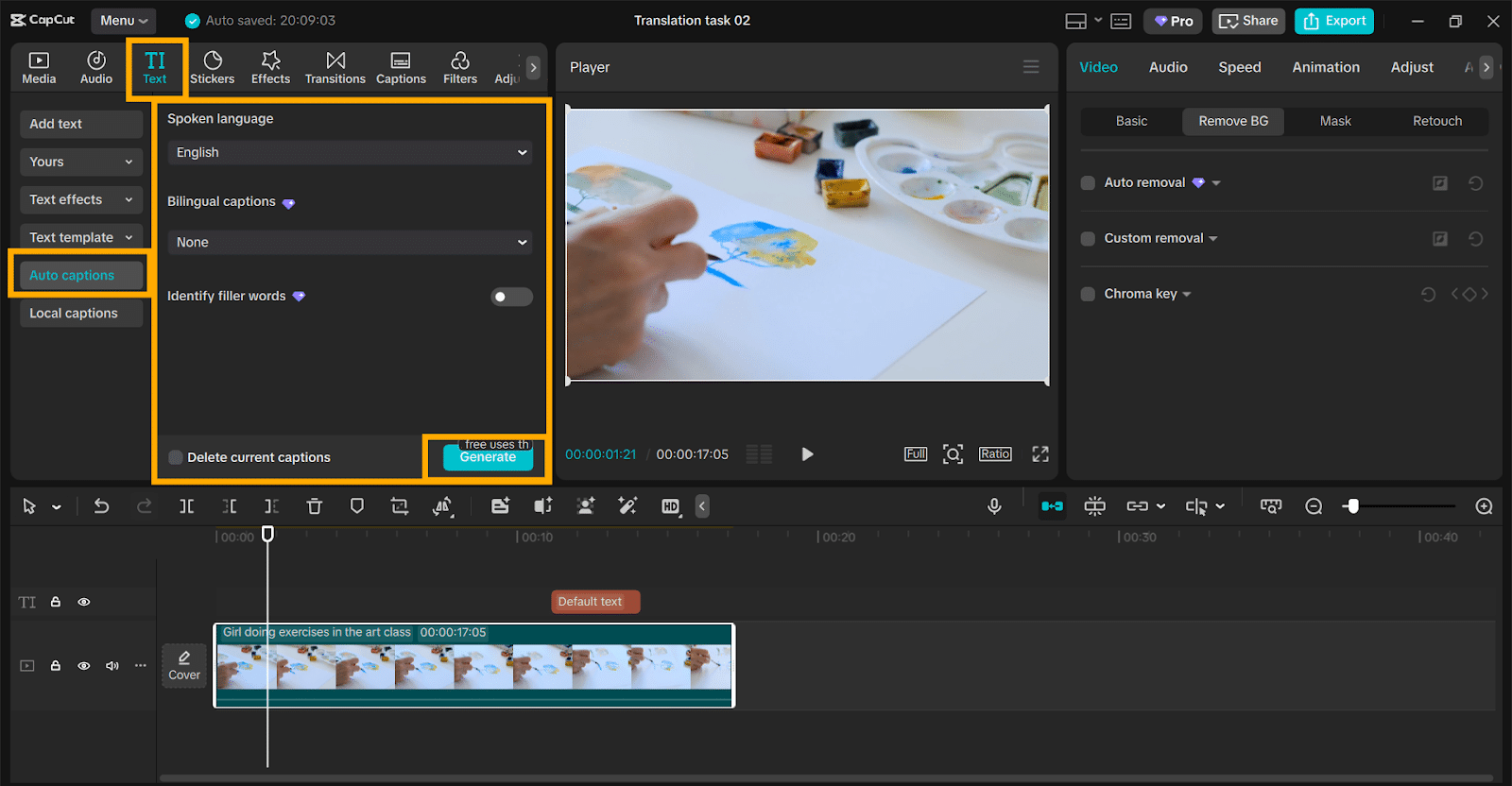This screenshot has width=1512, height=786.
Task: Click the Undo arrow in timeline toolbar
Action: click(x=101, y=506)
